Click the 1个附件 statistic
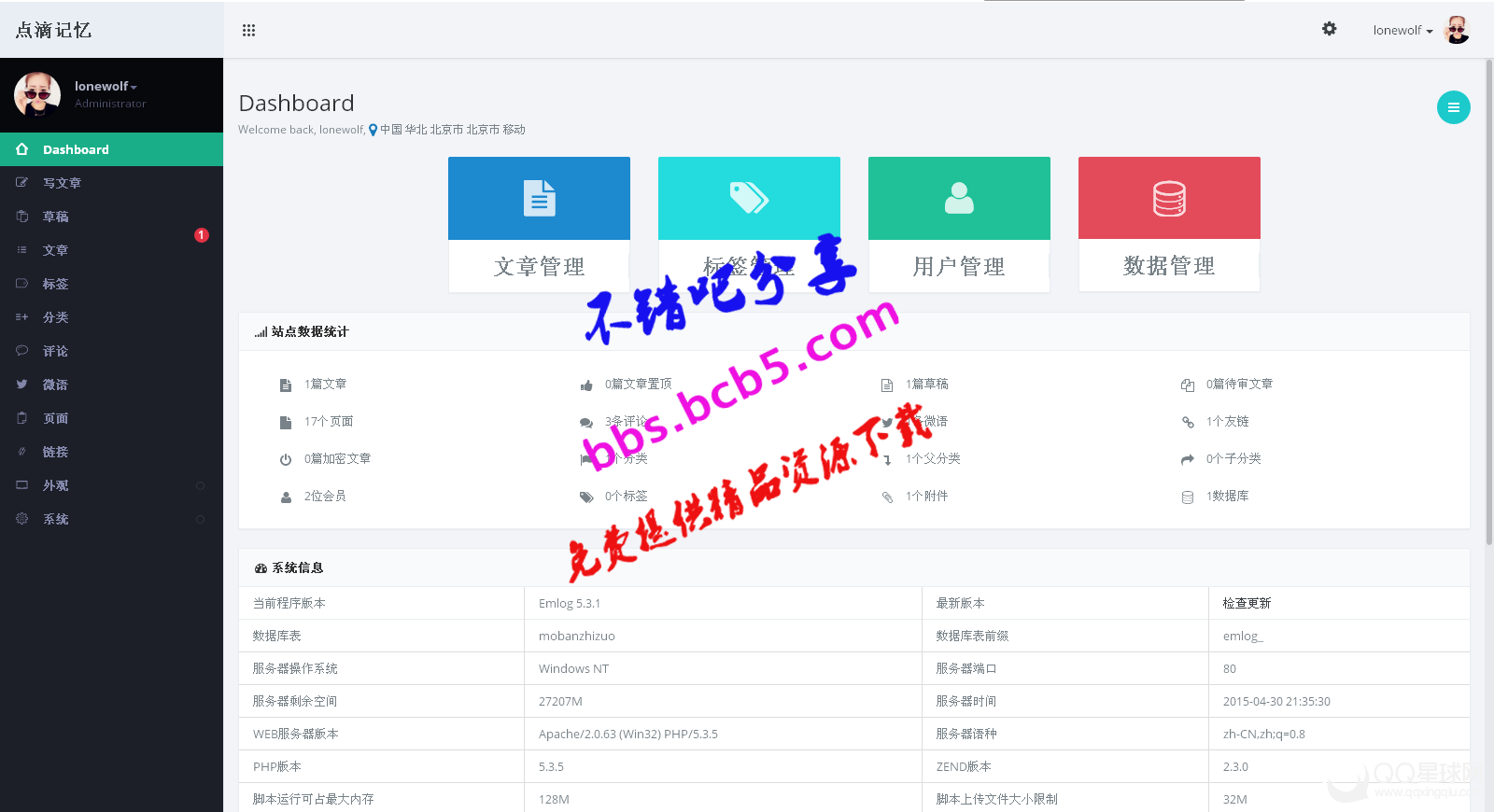 pyautogui.click(x=926, y=496)
